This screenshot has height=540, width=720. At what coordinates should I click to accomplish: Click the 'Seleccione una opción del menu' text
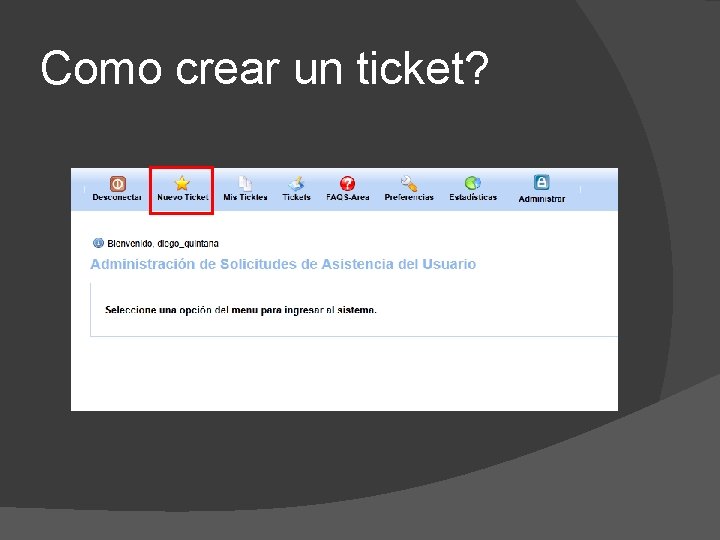tap(241, 310)
